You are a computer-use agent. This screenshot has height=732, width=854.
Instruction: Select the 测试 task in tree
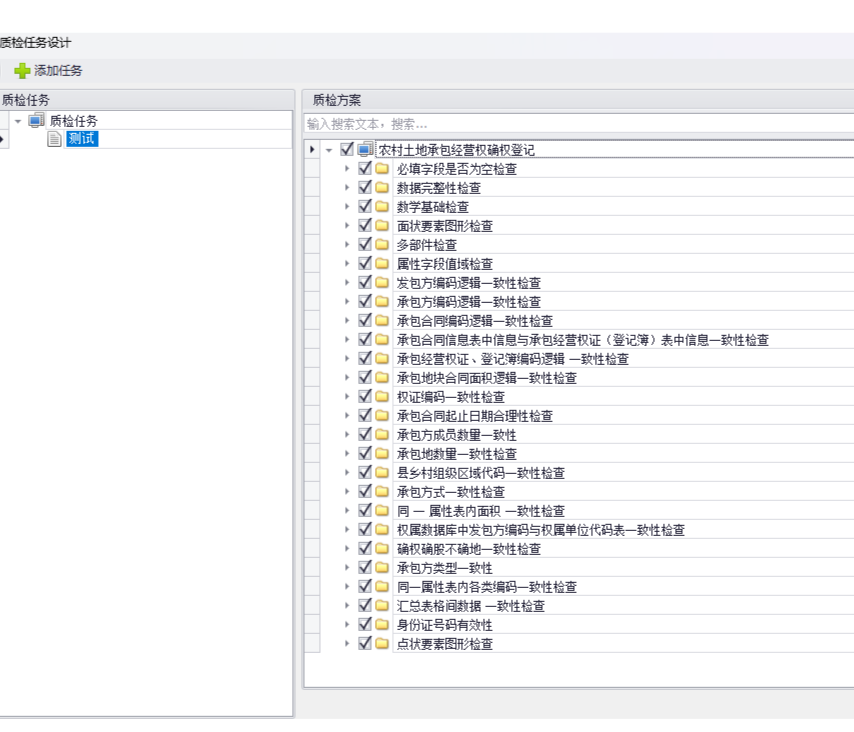(x=82, y=139)
